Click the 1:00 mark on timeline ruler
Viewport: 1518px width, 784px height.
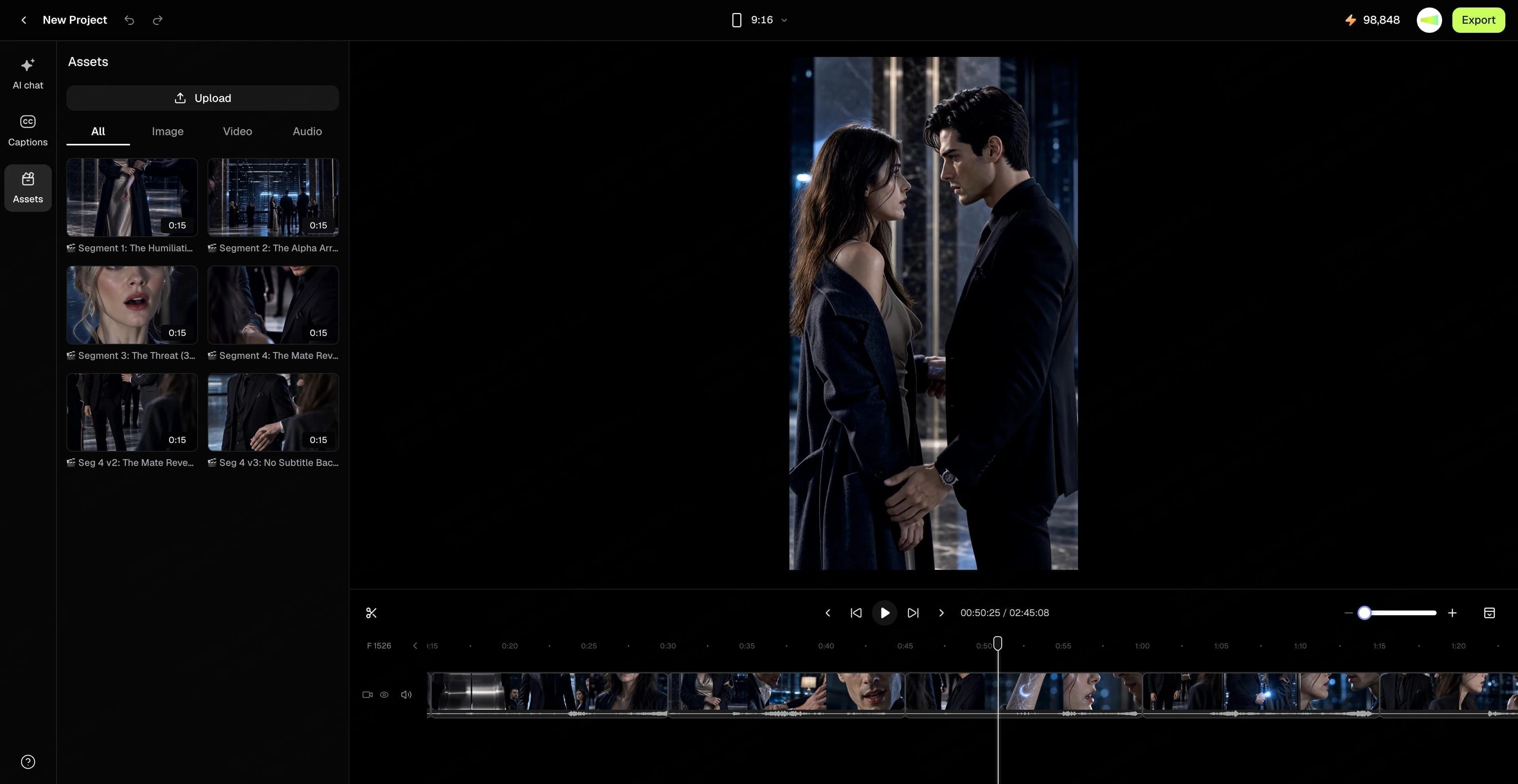[x=1142, y=646]
